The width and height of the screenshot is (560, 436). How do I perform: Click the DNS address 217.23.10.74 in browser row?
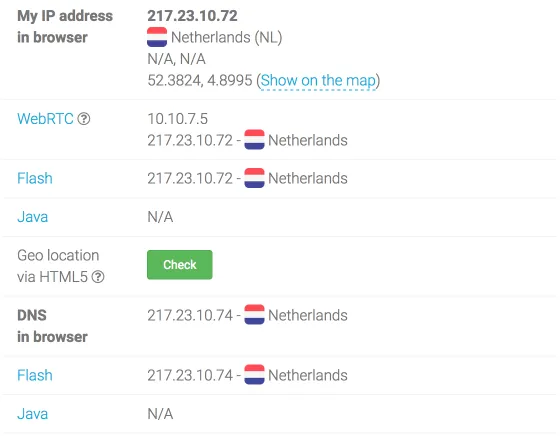[x=190, y=315]
